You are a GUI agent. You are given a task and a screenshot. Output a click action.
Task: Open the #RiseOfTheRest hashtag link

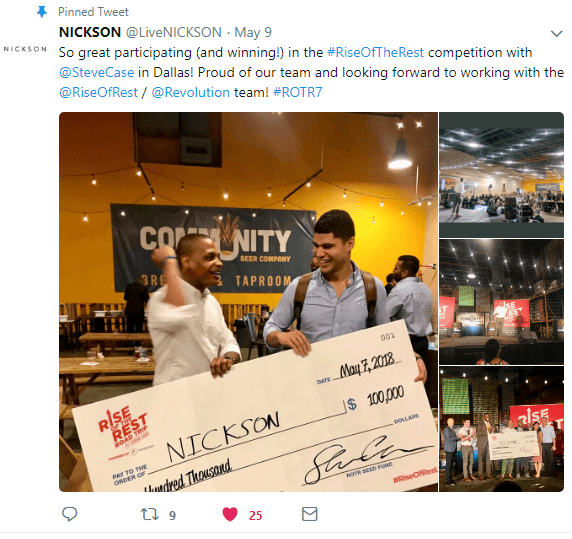pyautogui.click(x=375, y=53)
